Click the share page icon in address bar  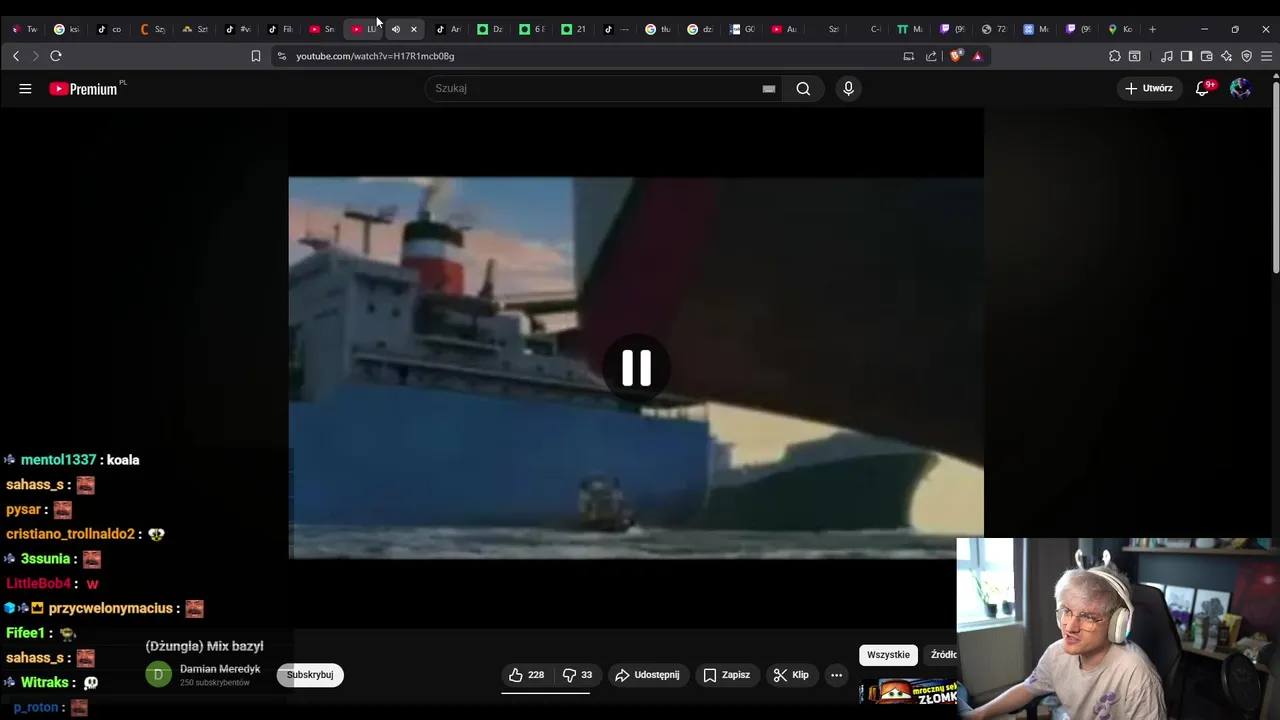click(931, 56)
